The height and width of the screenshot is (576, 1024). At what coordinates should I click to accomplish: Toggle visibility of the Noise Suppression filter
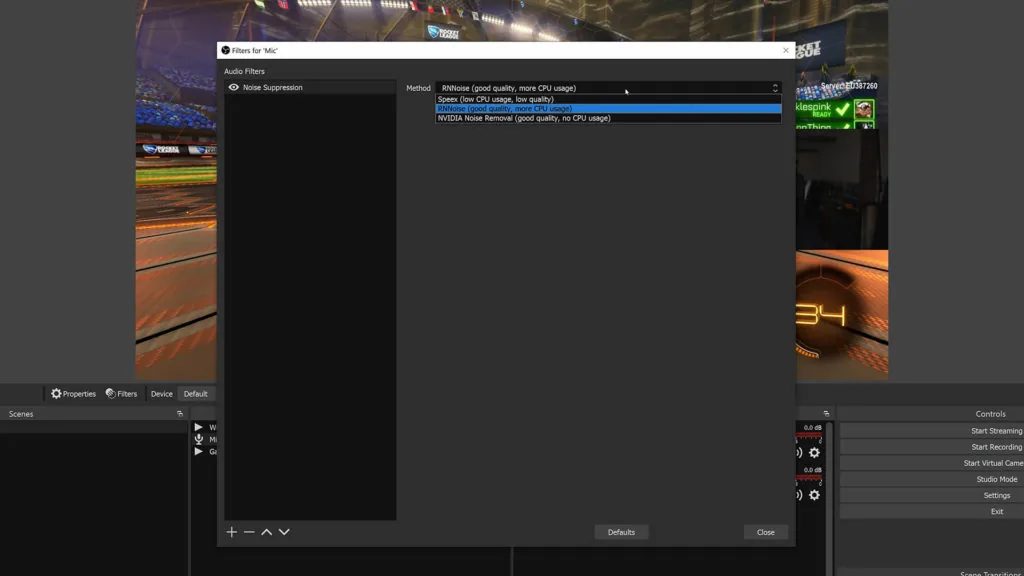[x=232, y=87]
